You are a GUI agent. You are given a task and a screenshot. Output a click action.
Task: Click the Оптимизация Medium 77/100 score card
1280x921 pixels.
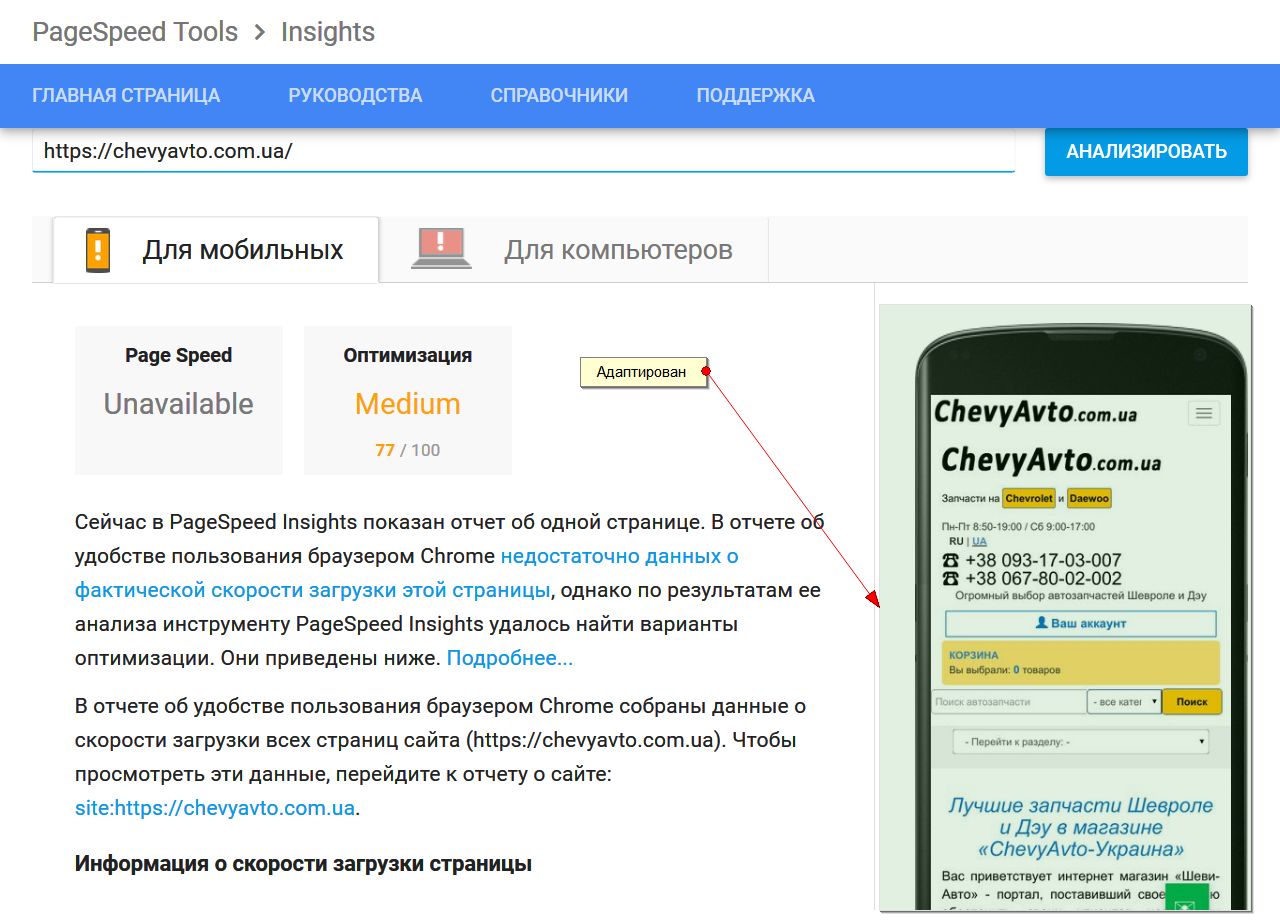(x=408, y=400)
